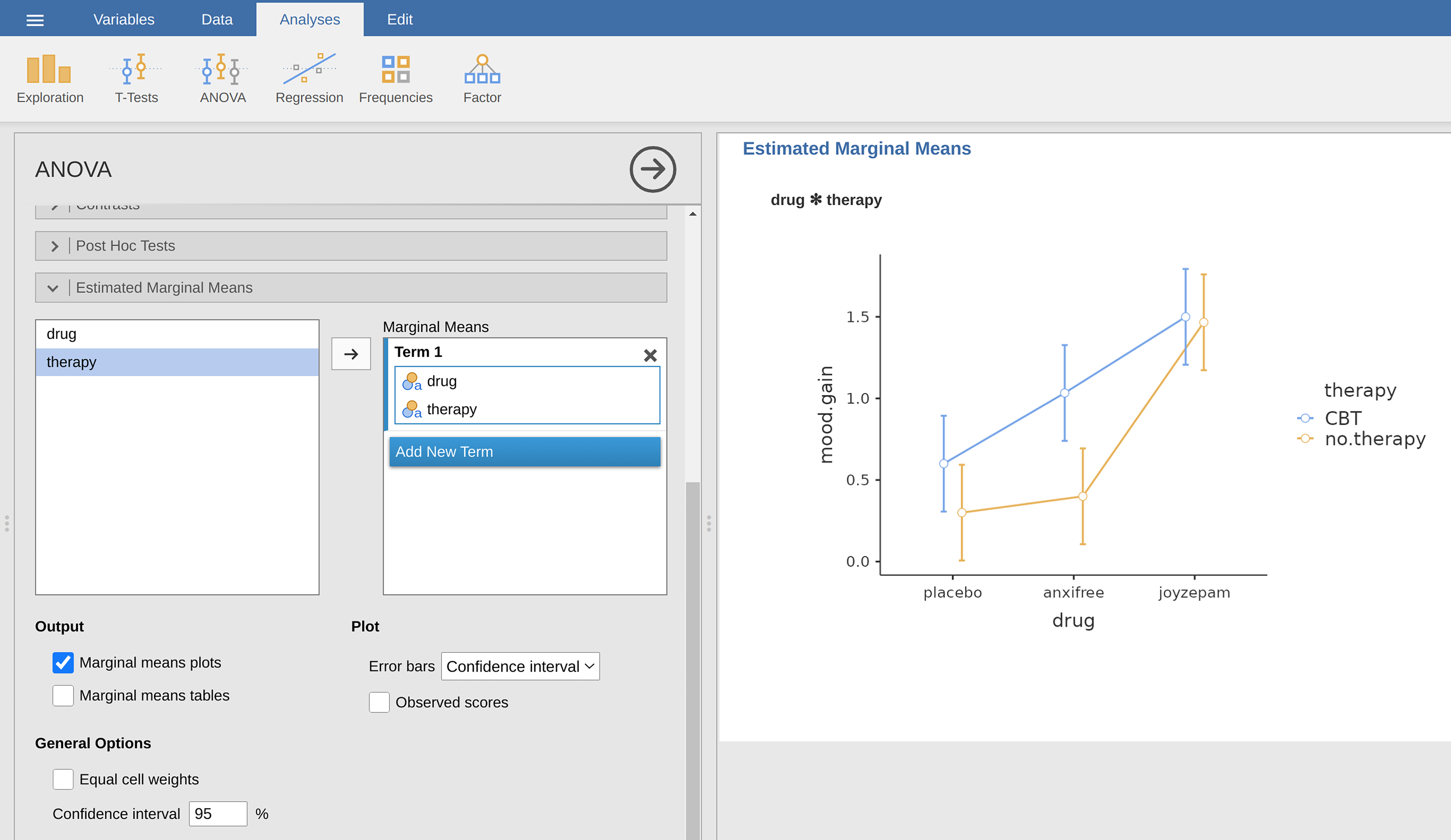Click the scroll-up arrow of options panel
Screen dimensions: 1451x840
(693, 214)
